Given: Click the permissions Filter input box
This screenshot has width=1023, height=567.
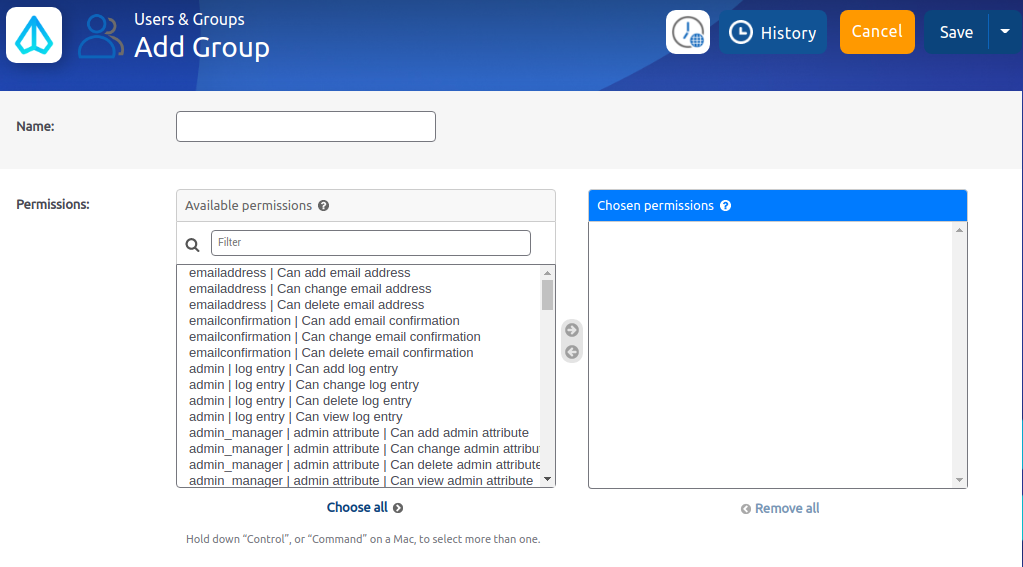Looking at the screenshot, I should click(x=370, y=243).
